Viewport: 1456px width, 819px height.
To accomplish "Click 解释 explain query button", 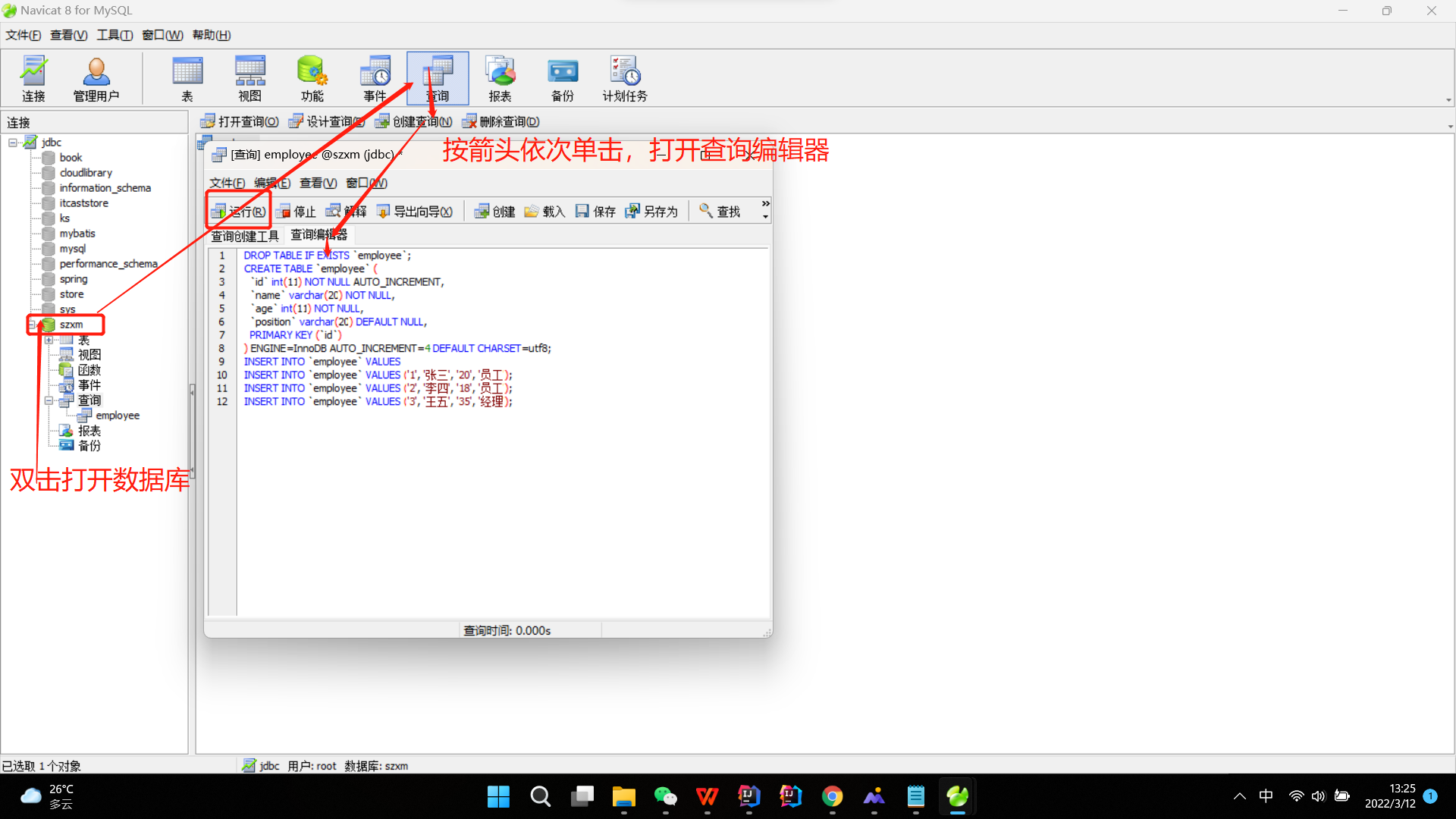I will (x=347, y=212).
